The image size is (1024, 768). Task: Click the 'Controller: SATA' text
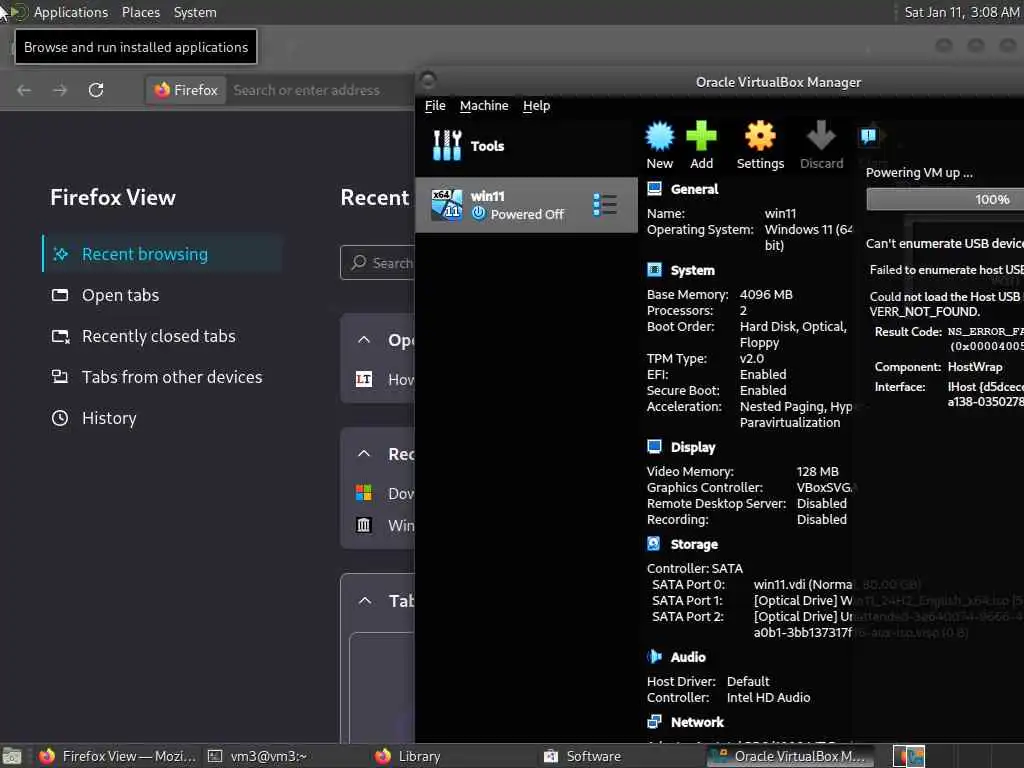coord(694,568)
